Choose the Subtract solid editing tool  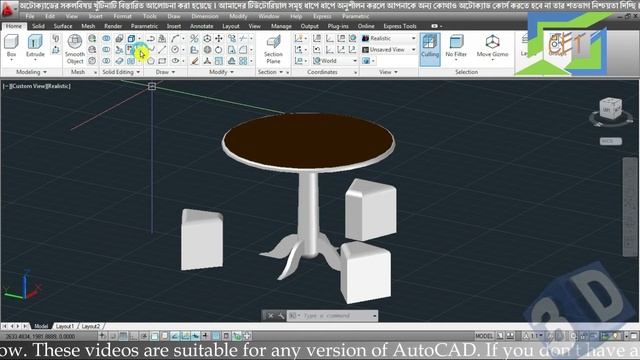(x=106, y=49)
